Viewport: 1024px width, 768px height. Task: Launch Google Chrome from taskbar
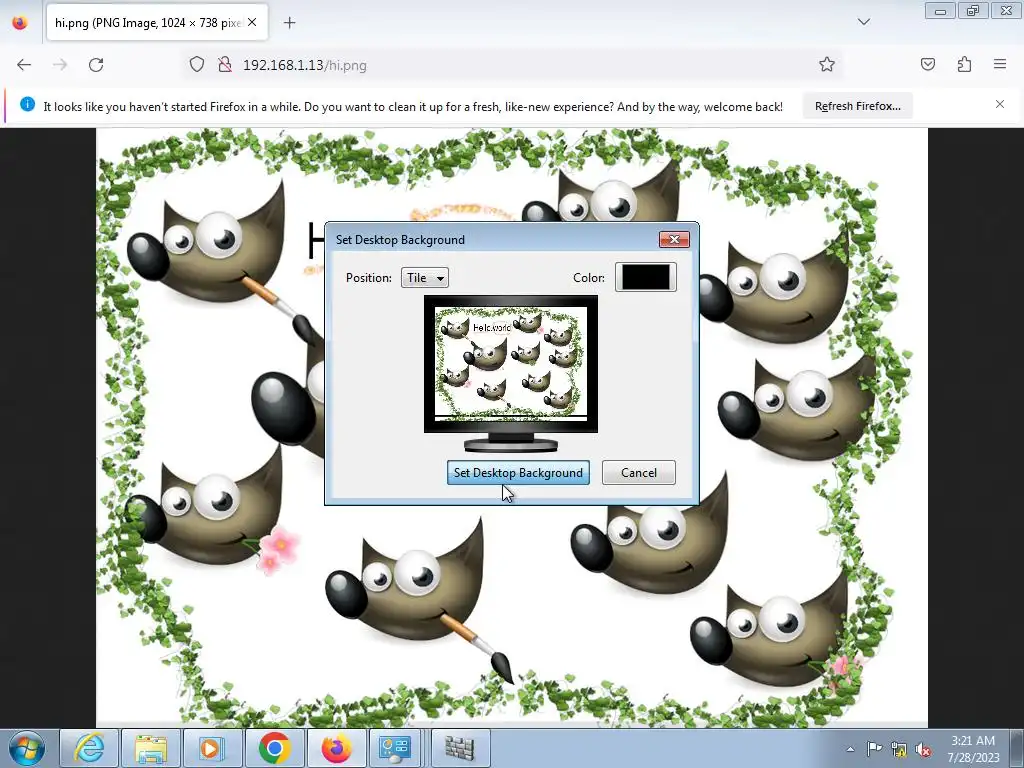[274, 748]
